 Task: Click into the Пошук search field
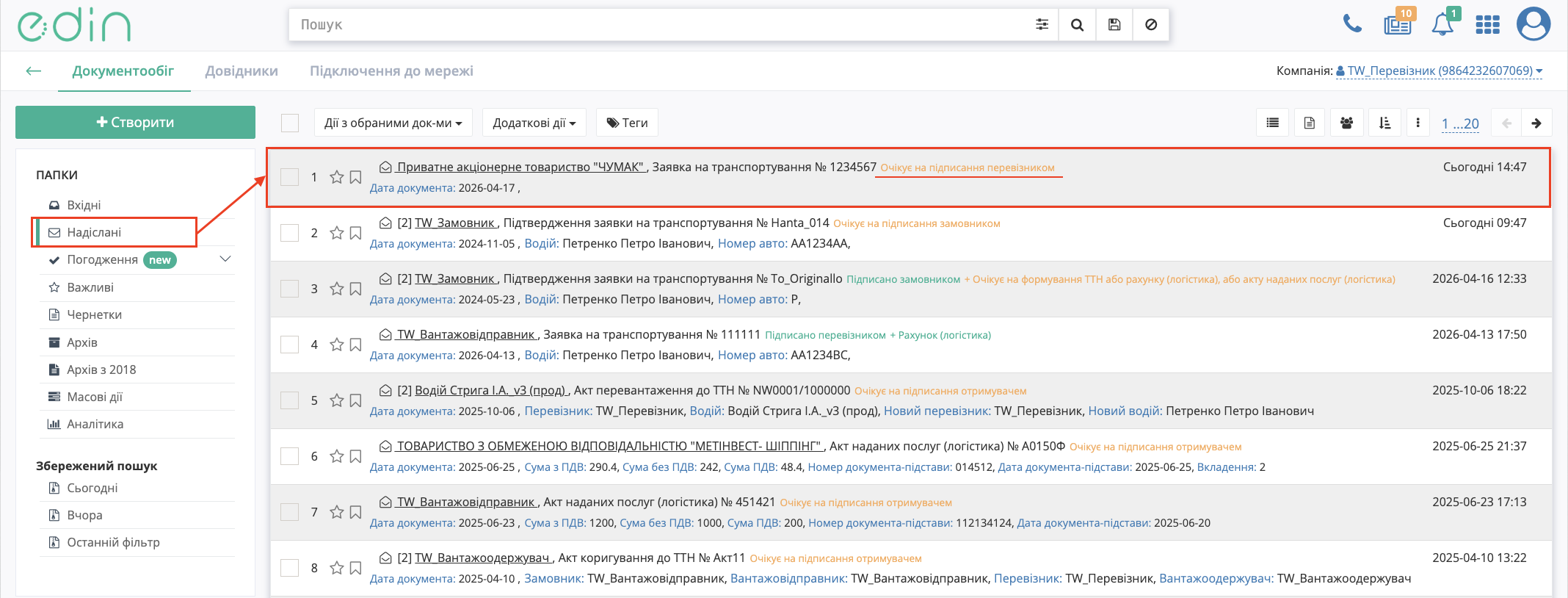click(657, 24)
